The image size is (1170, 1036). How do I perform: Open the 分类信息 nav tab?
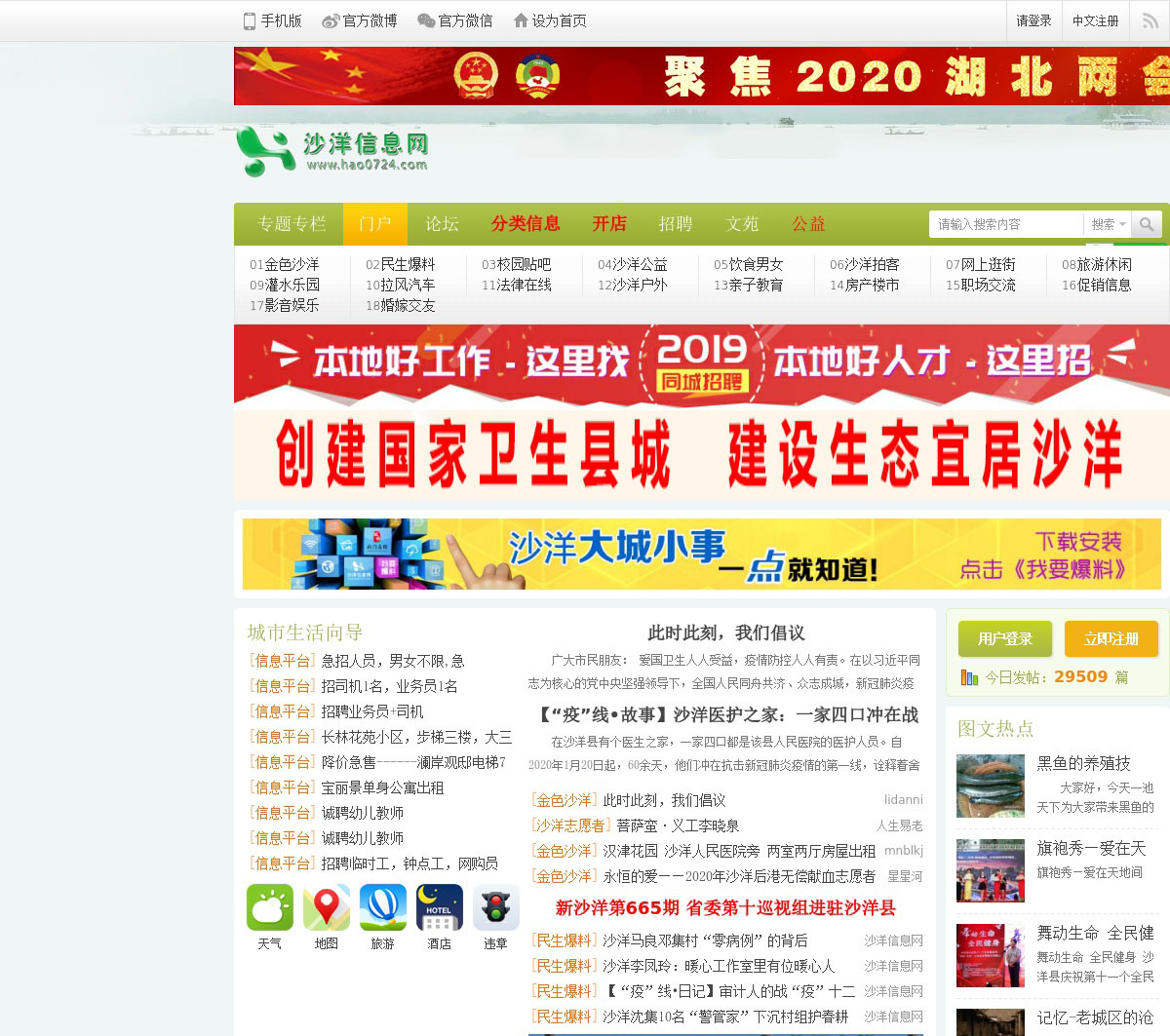[x=526, y=224]
